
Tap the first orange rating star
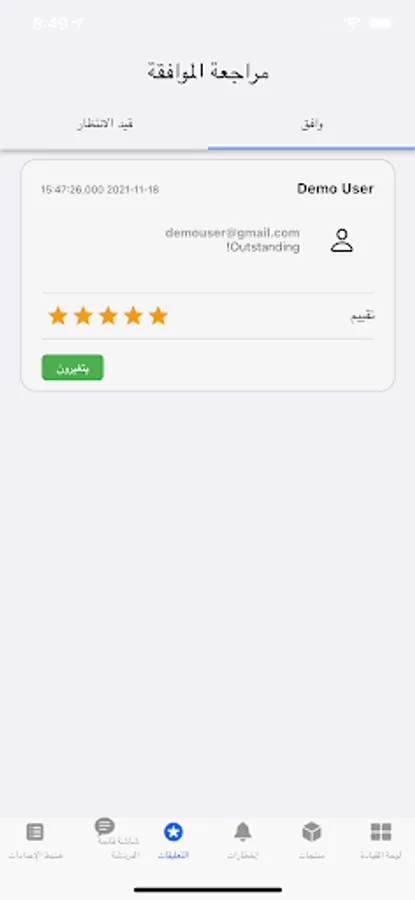tap(57, 316)
